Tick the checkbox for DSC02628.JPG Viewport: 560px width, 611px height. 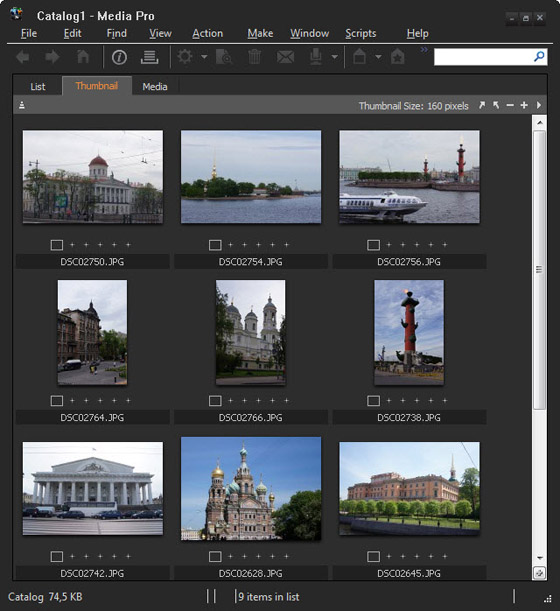click(215, 557)
